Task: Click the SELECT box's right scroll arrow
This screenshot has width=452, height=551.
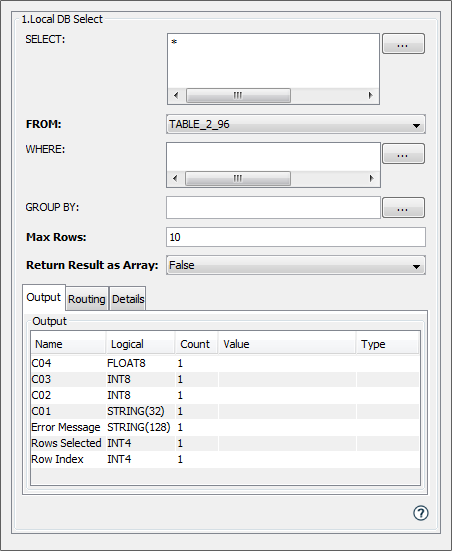Action: point(370,95)
